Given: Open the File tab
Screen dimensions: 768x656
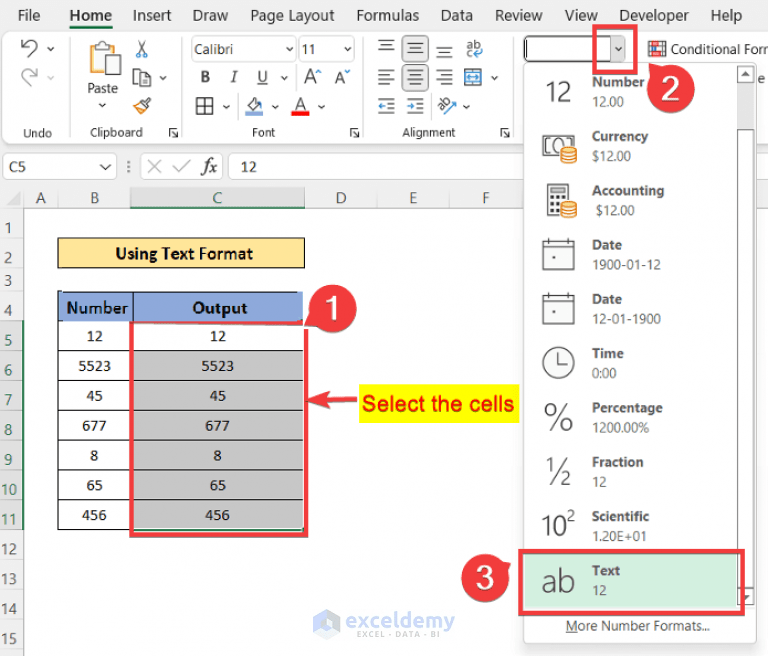Looking at the screenshot, I should point(29,16).
